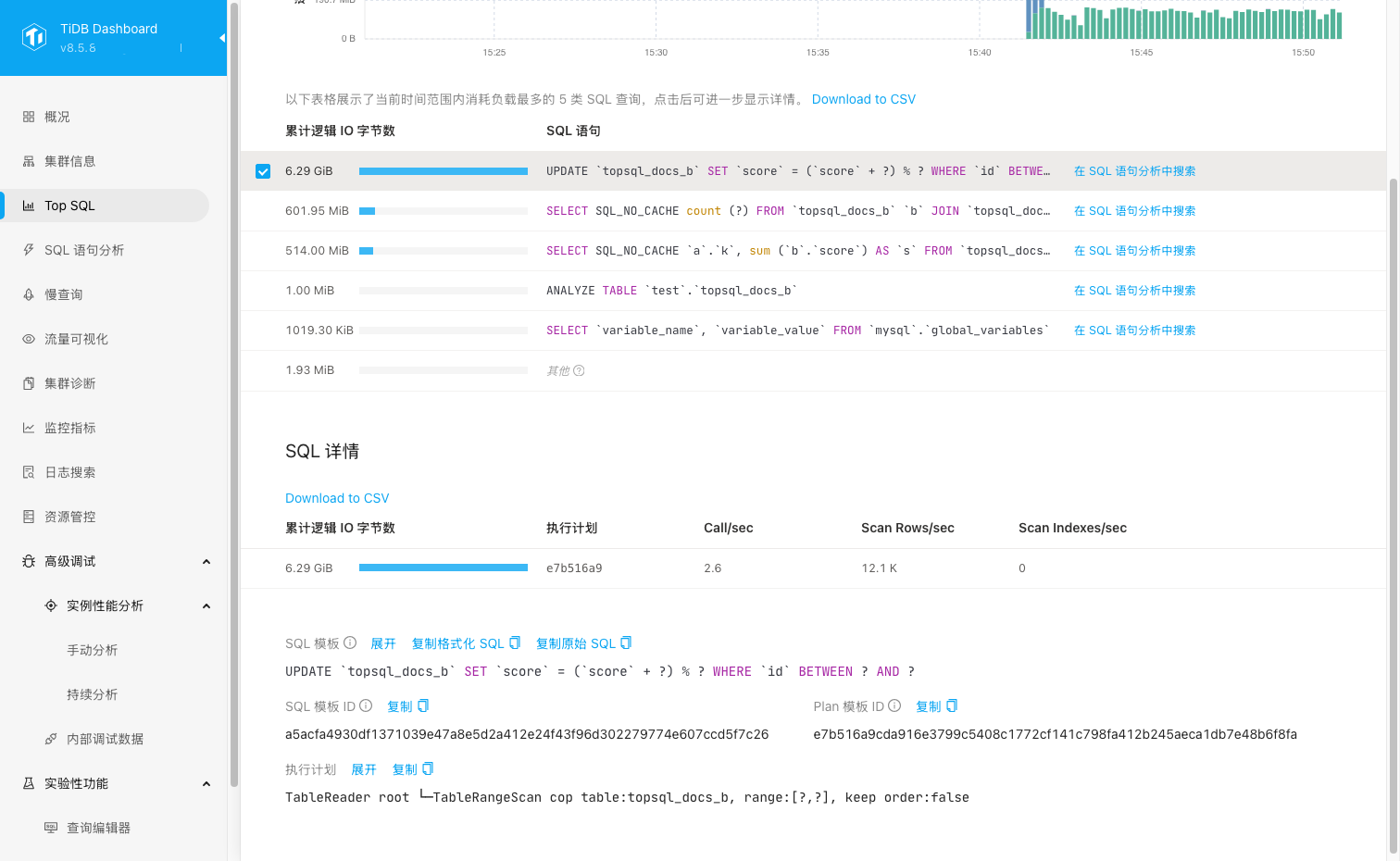This screenshot has height=861, width=1400.
Task: Uncheck the UPDATE topsql_docs_b row checkbox
Action: (x=263, y=171)
